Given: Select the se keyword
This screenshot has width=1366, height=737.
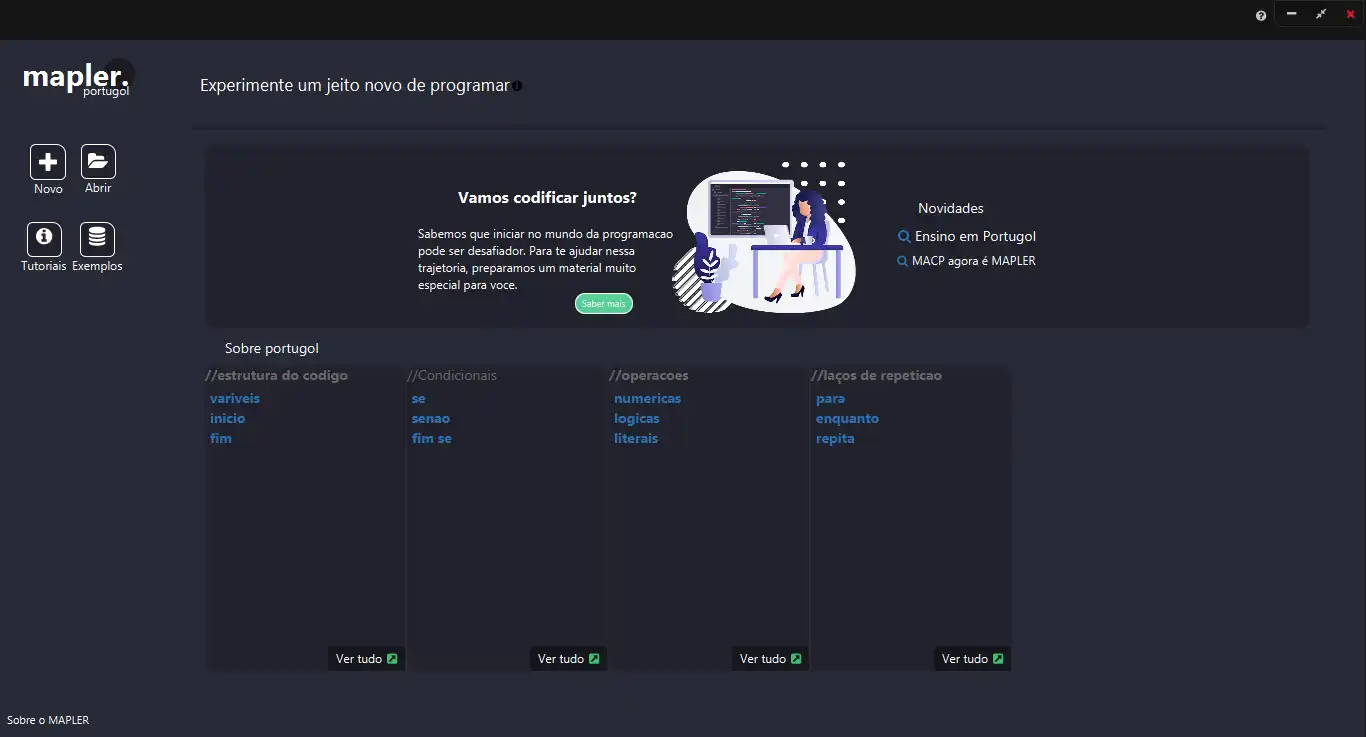Looking at the screenshot, I should click(x=418, y=398).
